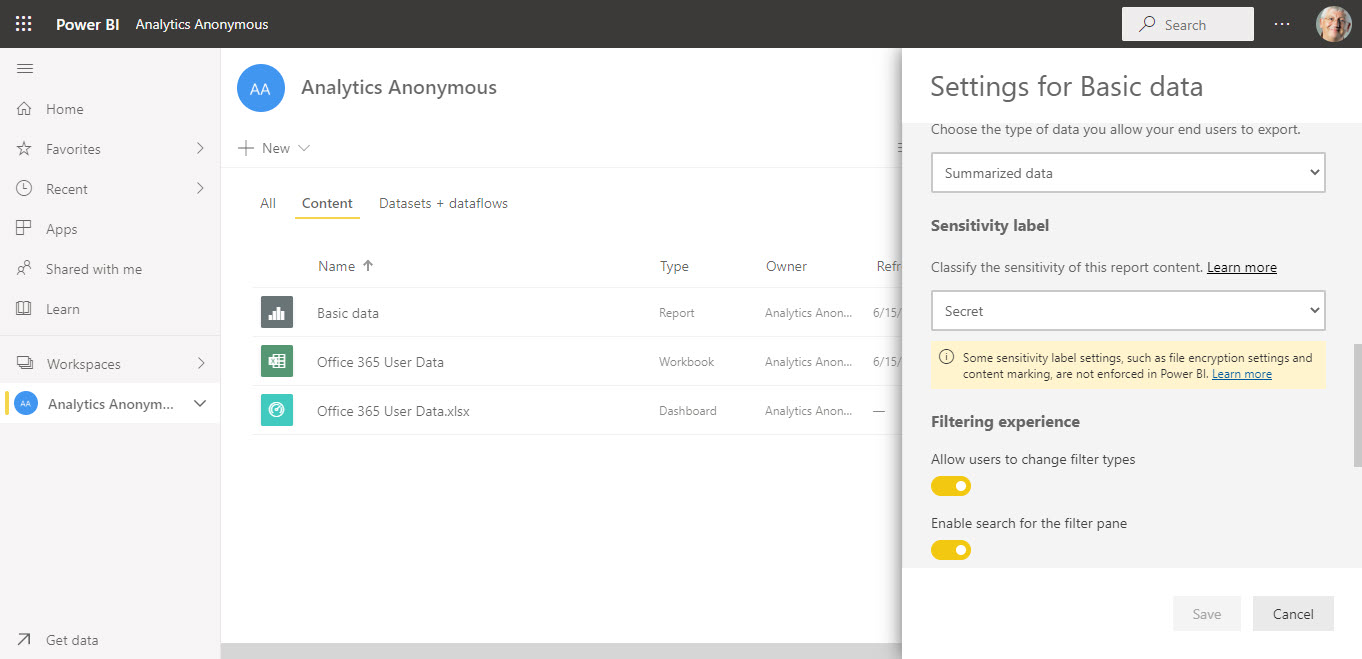Click the horizontal scrollbar below content list
Screen dimensions: 1362x659
[560, 651]
